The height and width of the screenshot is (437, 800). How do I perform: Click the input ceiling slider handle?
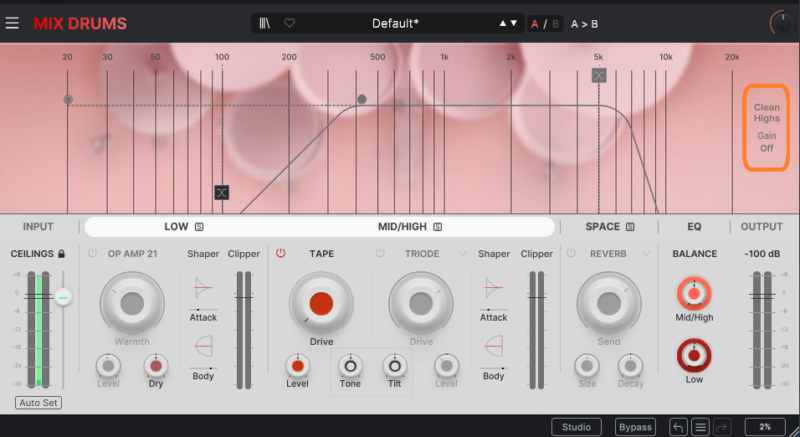click(63, 297)
